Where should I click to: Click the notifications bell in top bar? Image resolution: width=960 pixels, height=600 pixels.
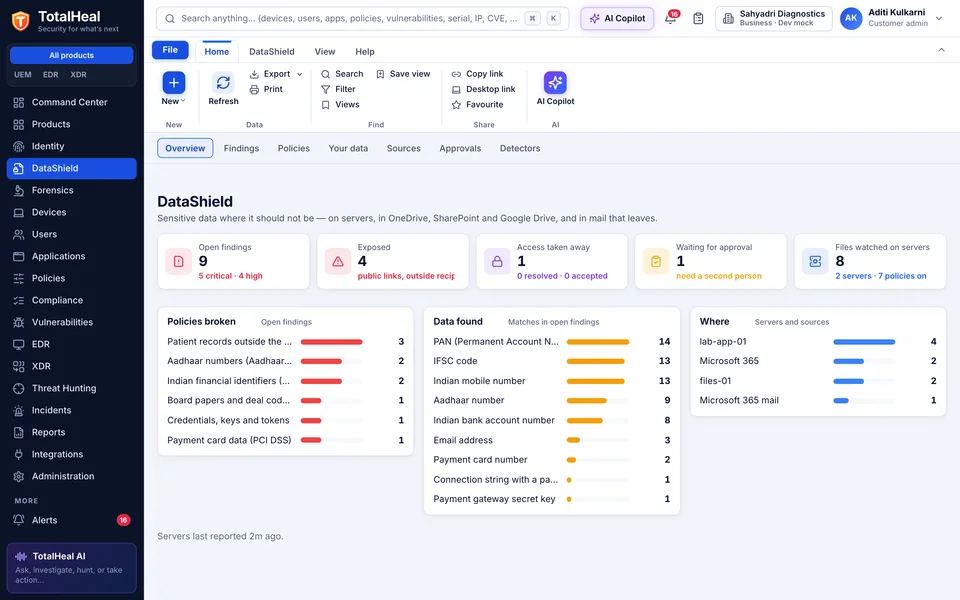pos(671,18)
